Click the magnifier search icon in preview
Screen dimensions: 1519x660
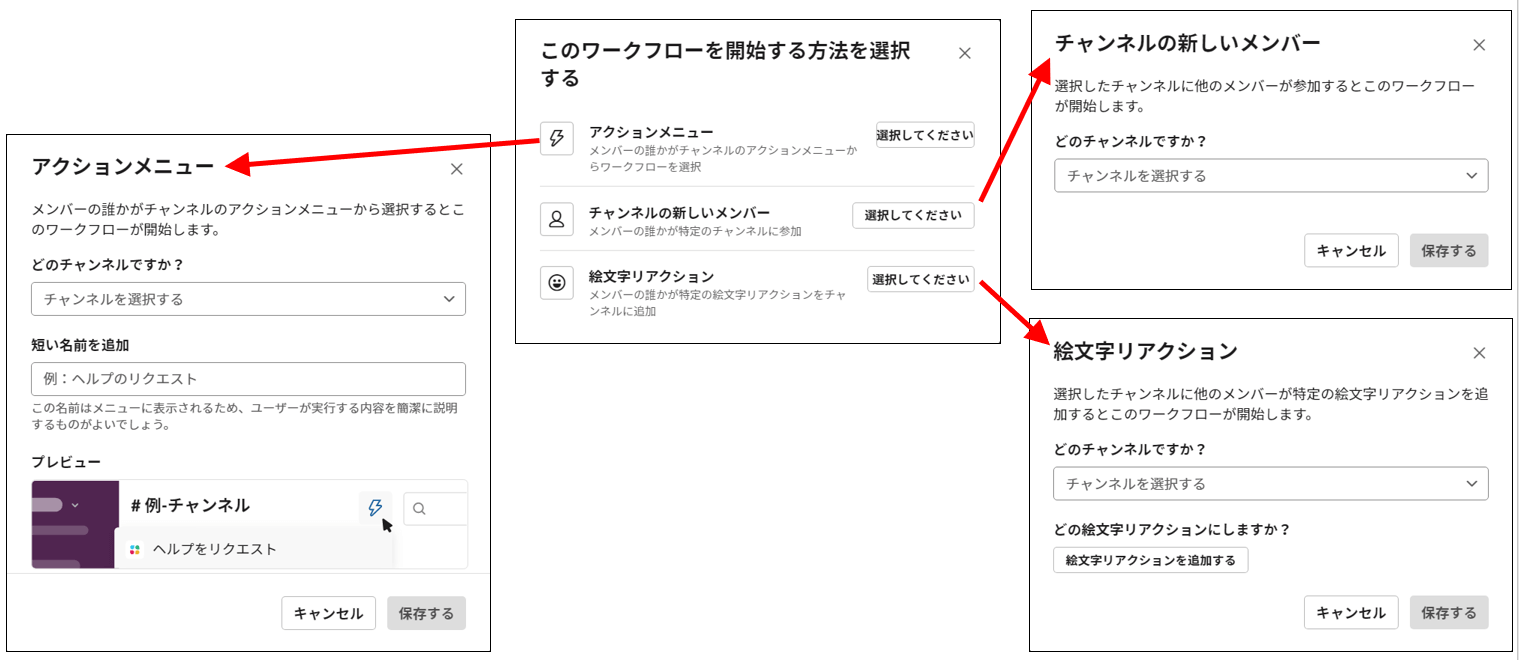point(420,508)
